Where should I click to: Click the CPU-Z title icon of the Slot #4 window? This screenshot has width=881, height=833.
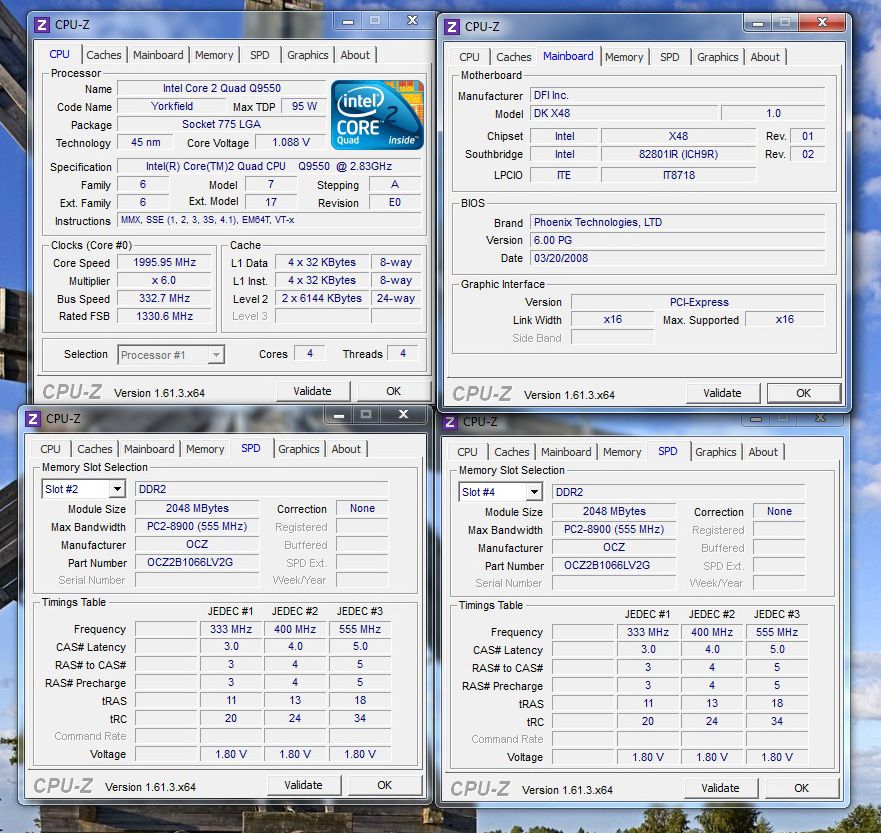pos(450,422)
